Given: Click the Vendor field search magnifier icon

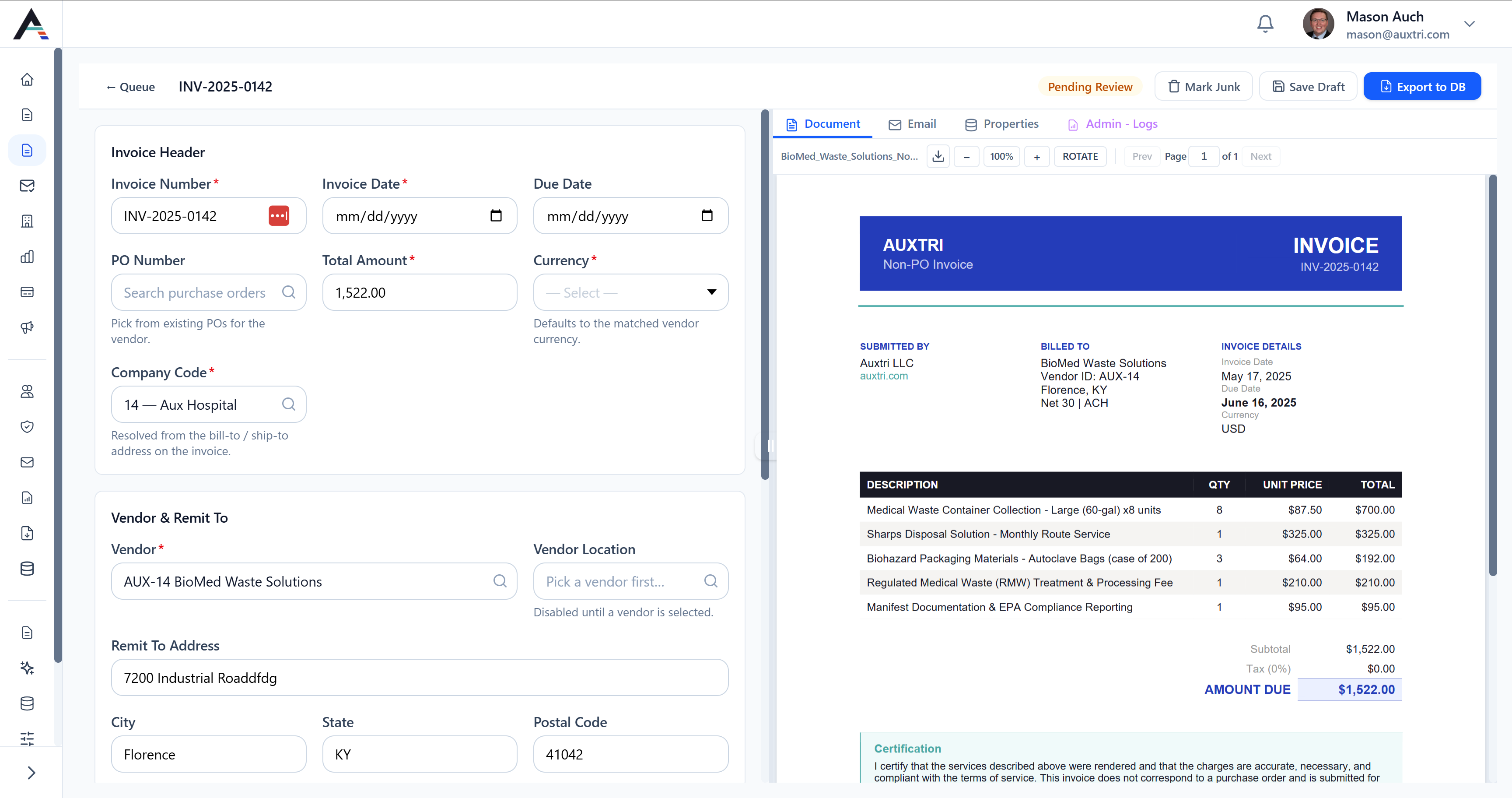Looking at the screenshot, I should 500,581.
